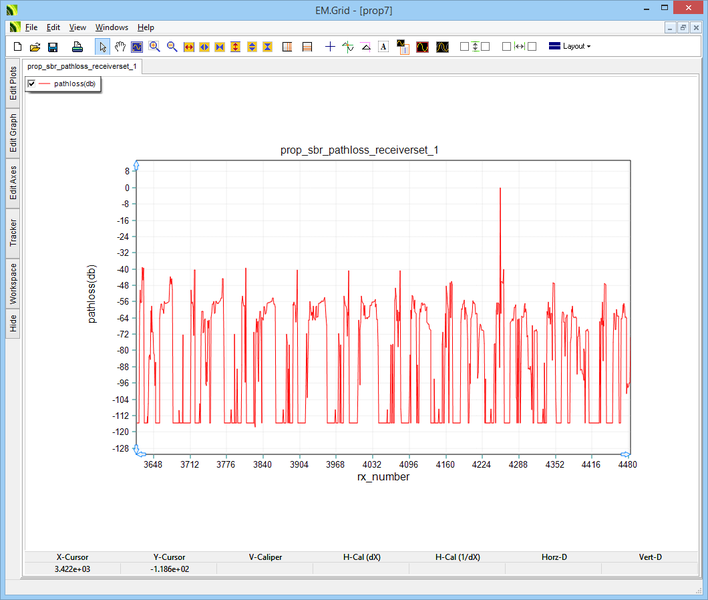Click the new blank document icon
This screenshot has height=600, width=708.
17,46
